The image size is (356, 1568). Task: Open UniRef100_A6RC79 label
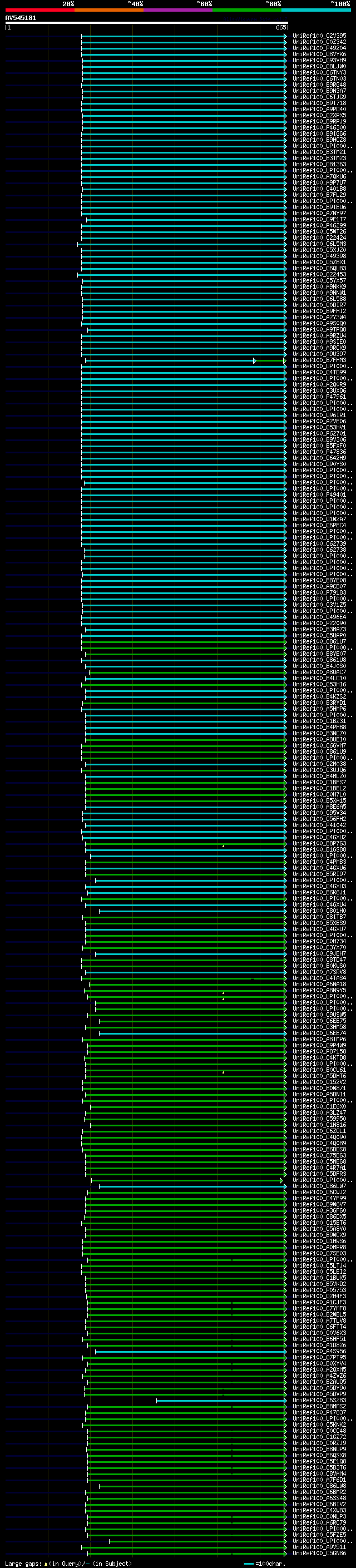(x=319, y=1523)
